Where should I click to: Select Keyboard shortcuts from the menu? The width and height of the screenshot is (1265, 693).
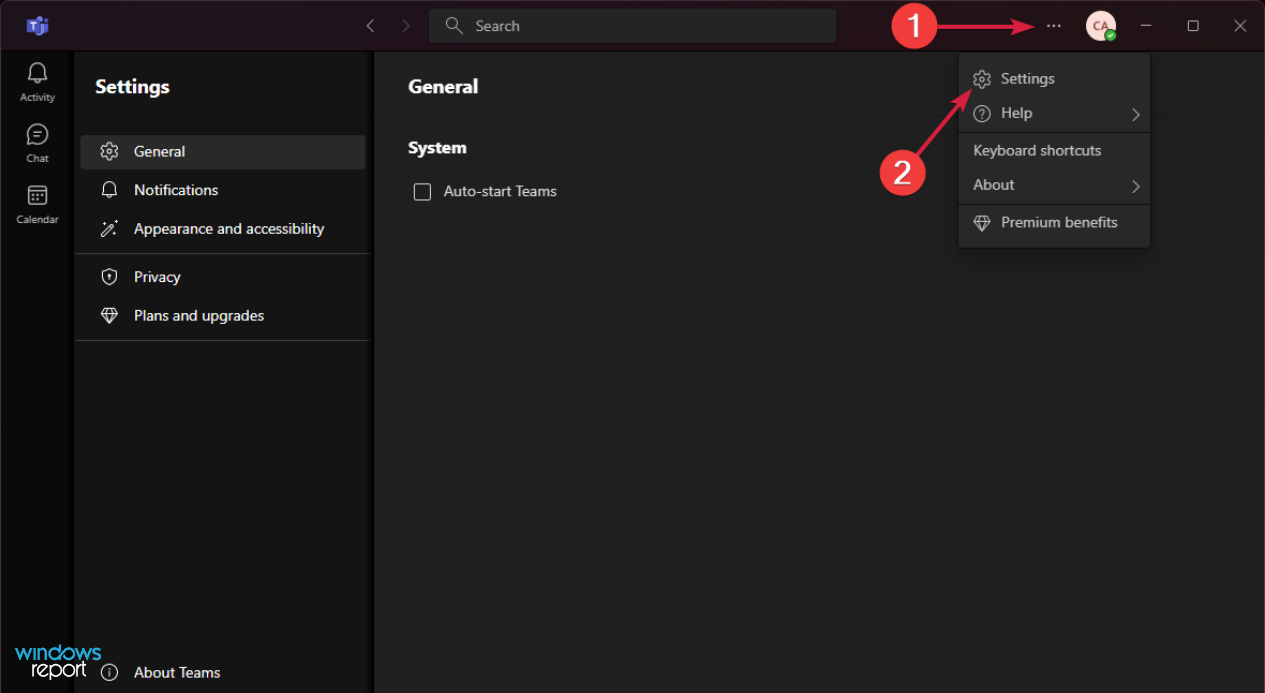pyautogui.click(x=1037, y=150)
